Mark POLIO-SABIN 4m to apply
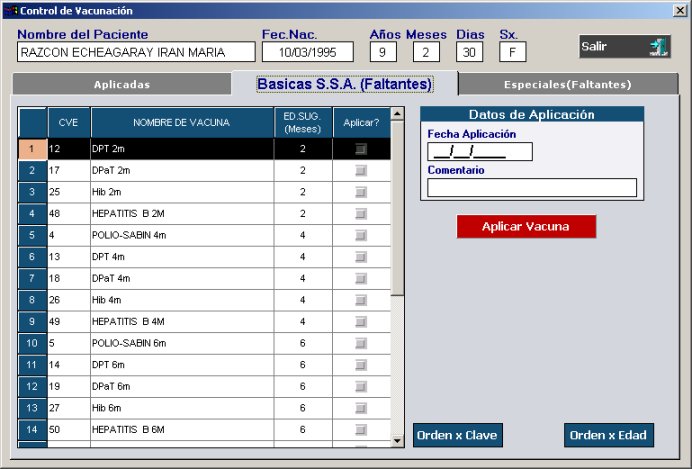The image size is (692, 469). 361,235
